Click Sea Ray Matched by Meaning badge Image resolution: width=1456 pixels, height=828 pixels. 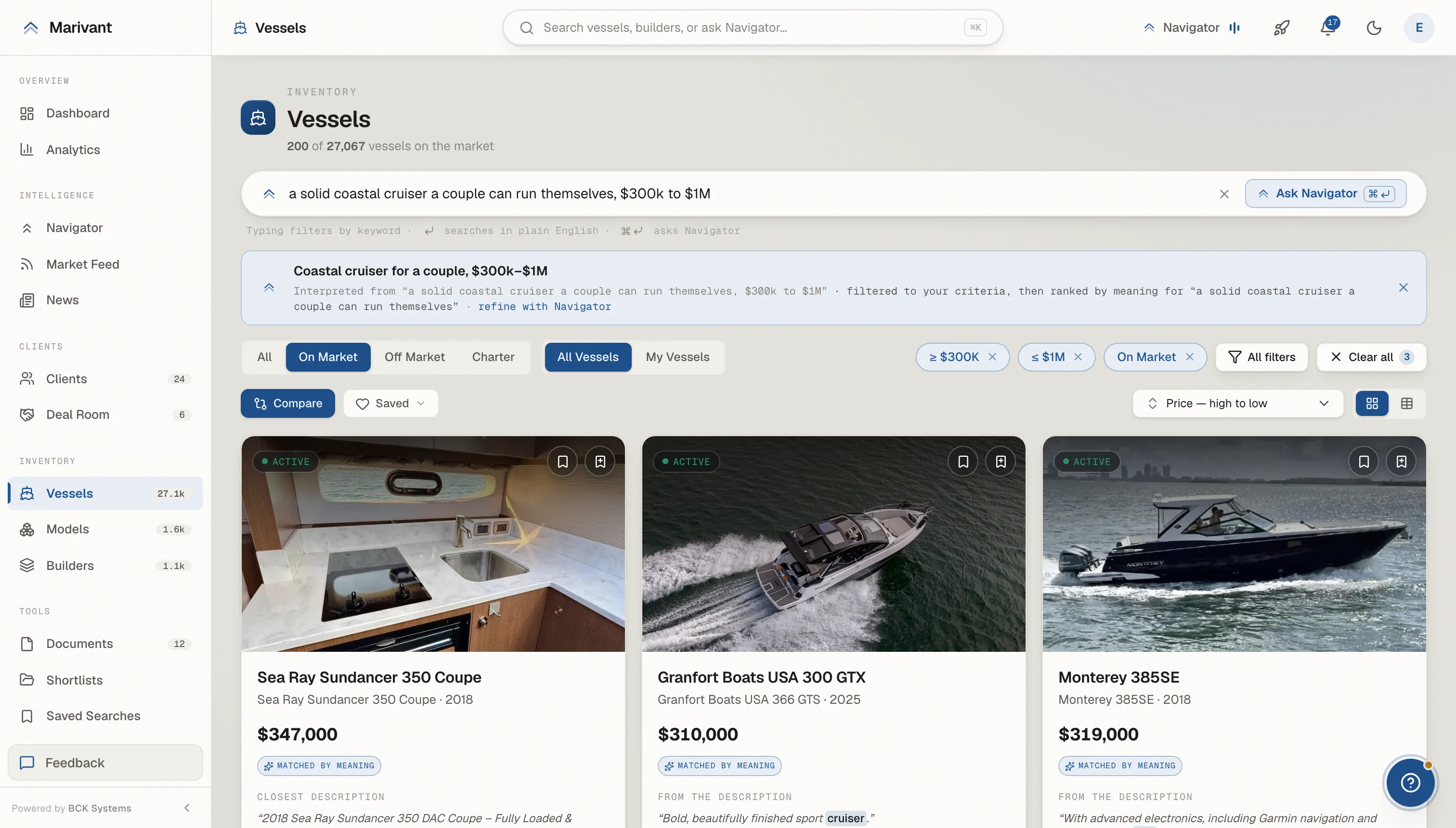point(319,766)
